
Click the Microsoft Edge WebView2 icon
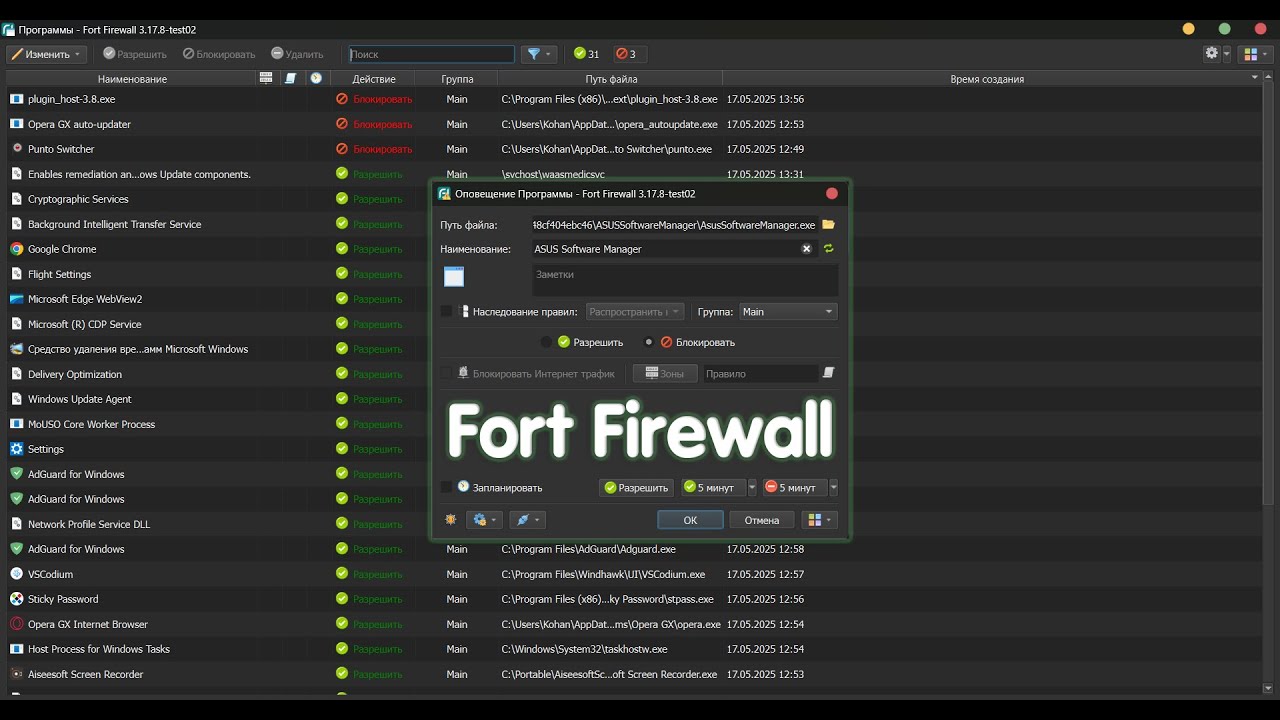coord(16,299)
